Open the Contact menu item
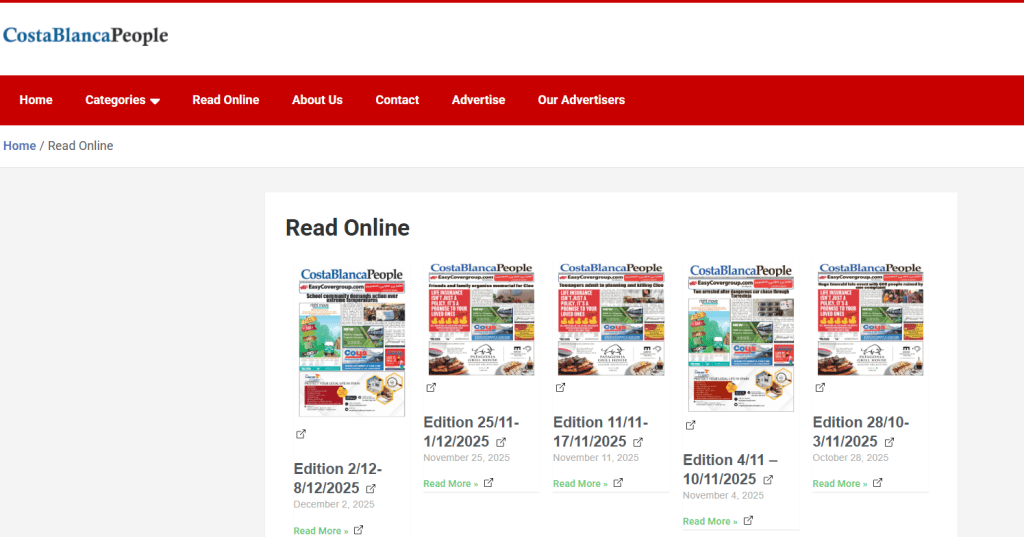 pyautogui.click(x=397, y=100)
